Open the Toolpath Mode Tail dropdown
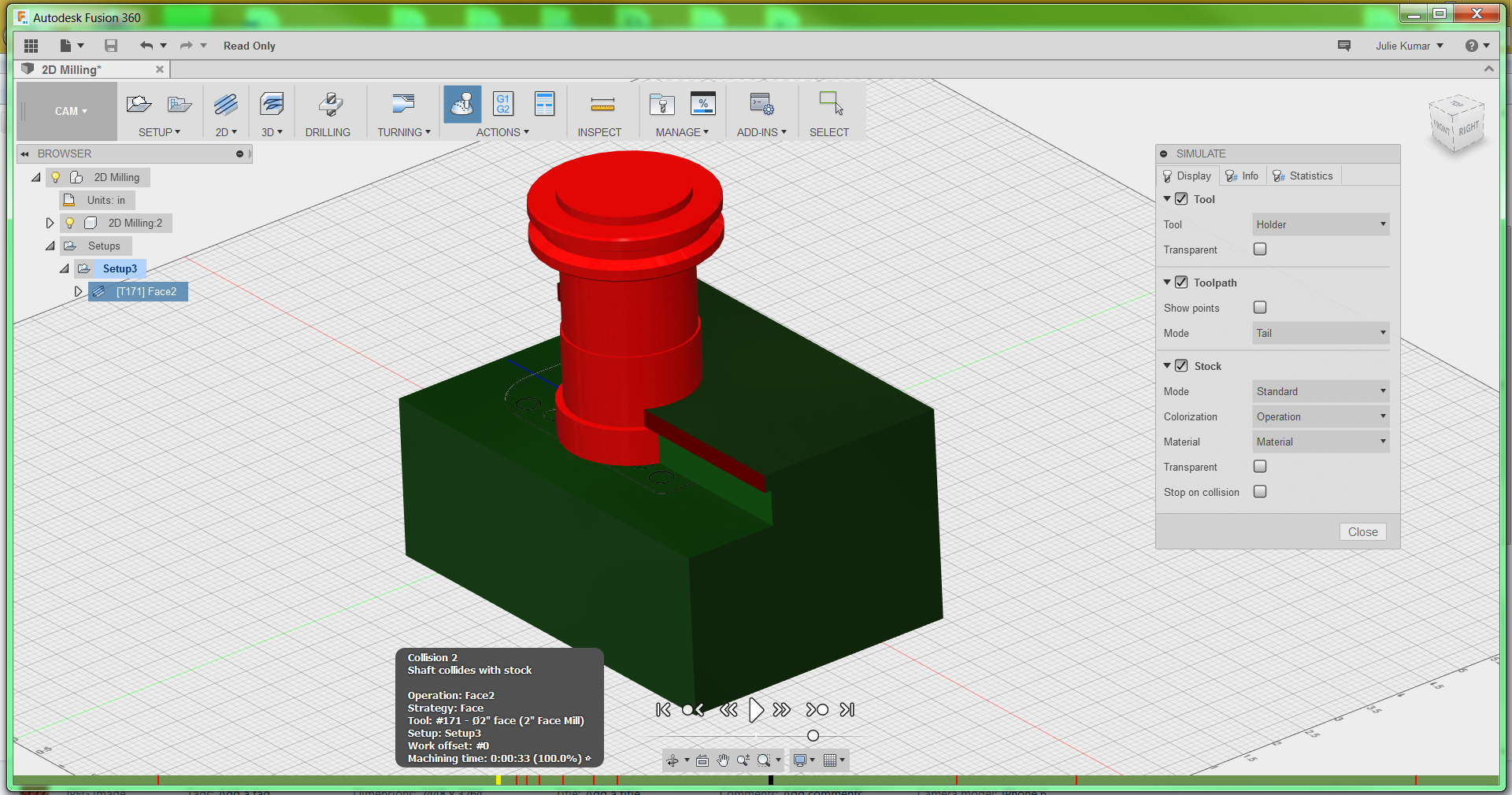Viewport: 1512px width, 795px height. [1321, 333]
